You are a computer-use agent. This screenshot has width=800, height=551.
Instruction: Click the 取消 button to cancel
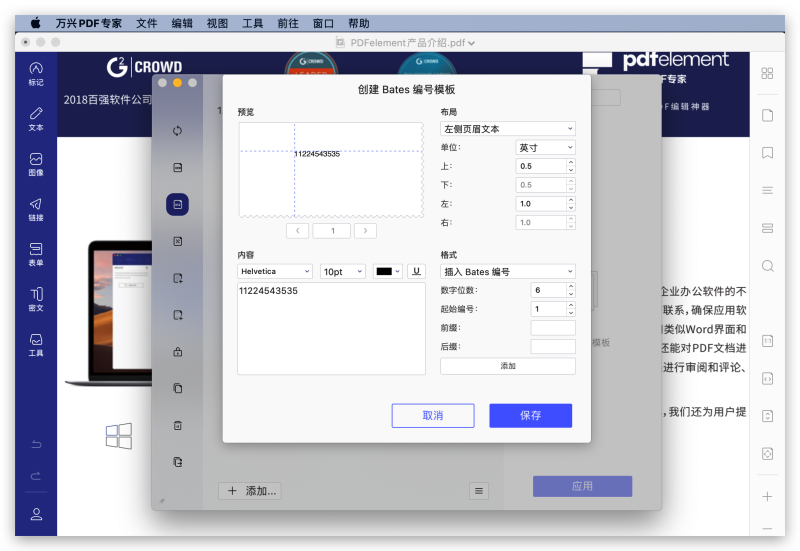point(432,415)
